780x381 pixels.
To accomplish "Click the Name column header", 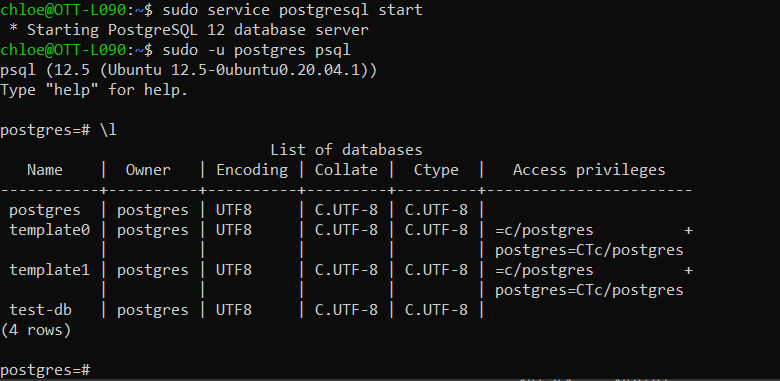I will point(45,170).
